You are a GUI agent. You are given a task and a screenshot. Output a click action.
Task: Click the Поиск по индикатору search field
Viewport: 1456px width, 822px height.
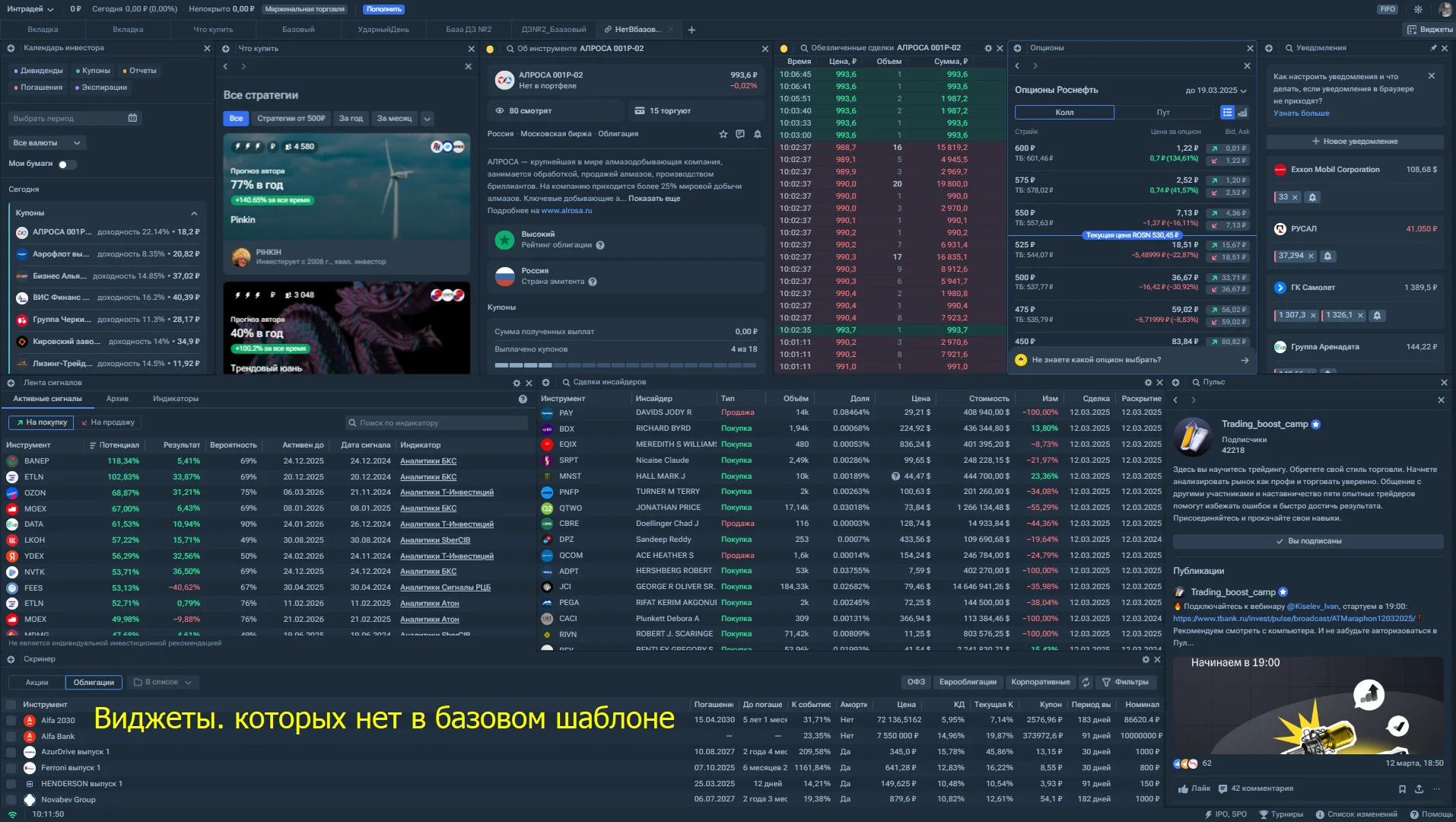(x=437, y=423)
